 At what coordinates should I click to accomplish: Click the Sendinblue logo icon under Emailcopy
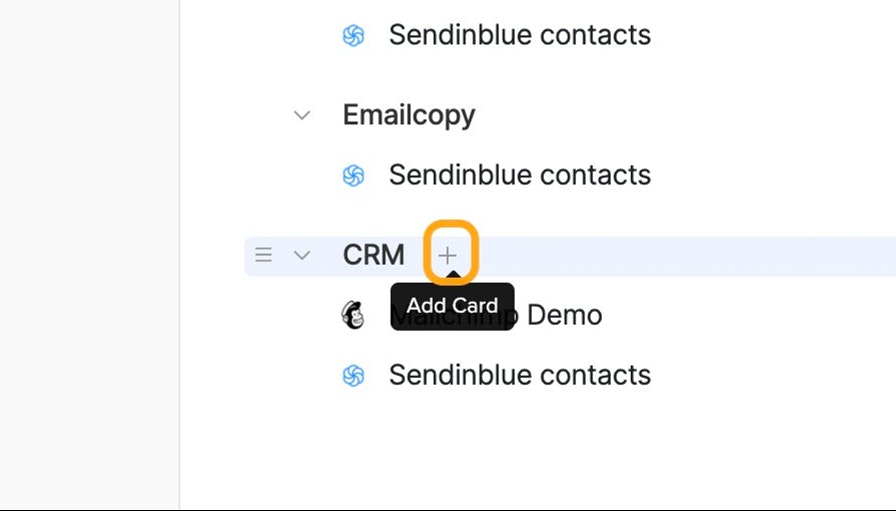point(353,175)
